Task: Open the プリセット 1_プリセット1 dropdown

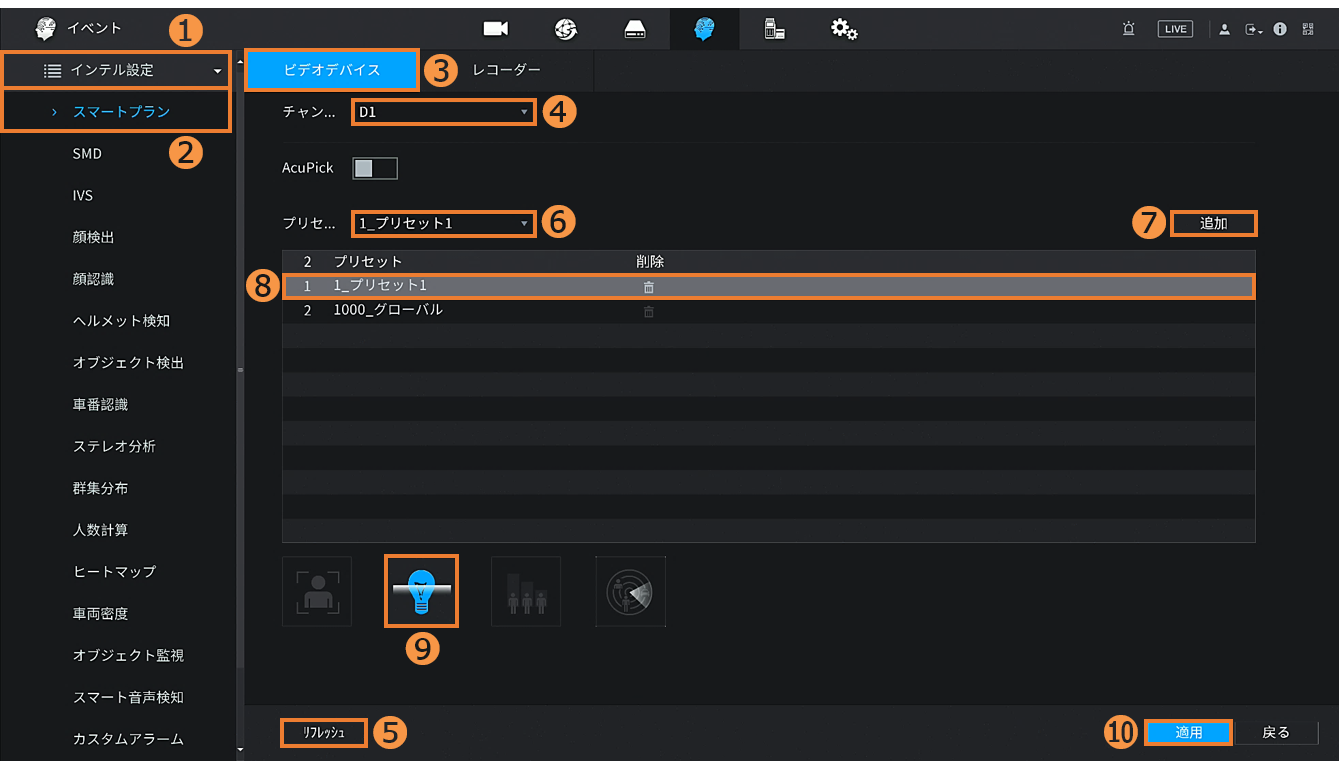Action: (x=443, y=223)
